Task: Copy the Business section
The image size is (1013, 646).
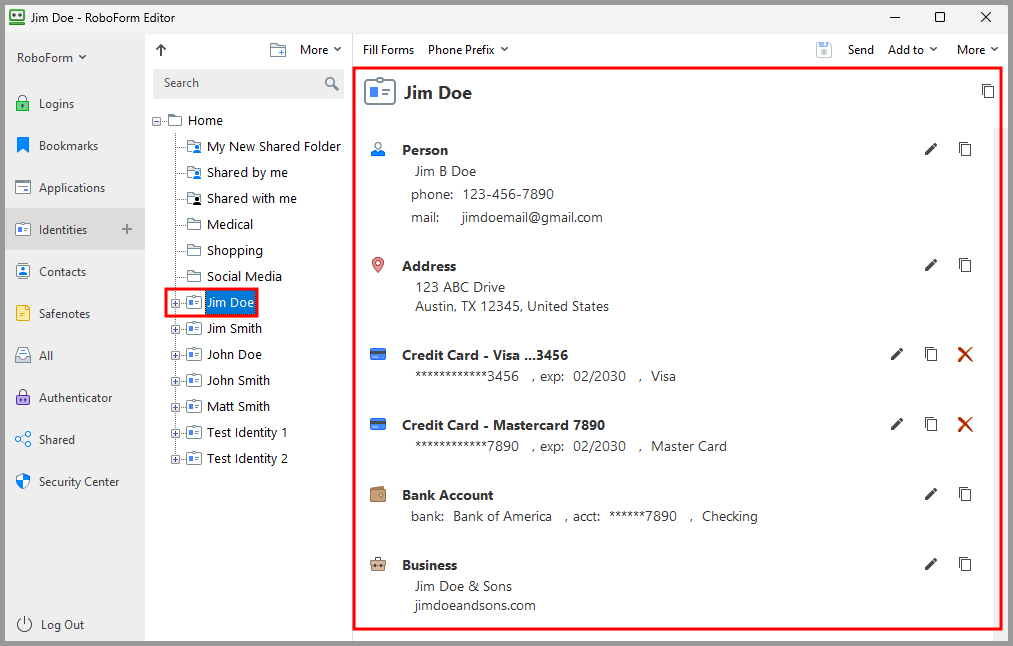Action: coord(965,564)
